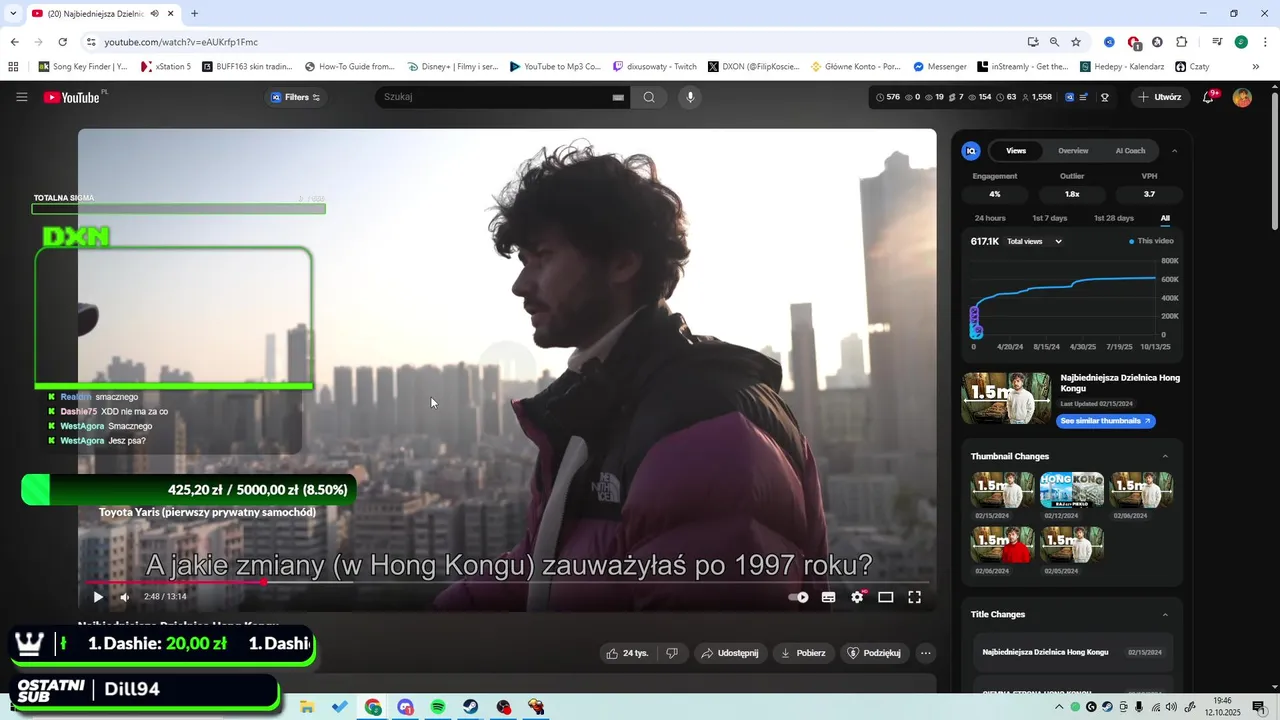Reload the page in Chrome
The image size is (1280, 720).
(x=62, y=42)
